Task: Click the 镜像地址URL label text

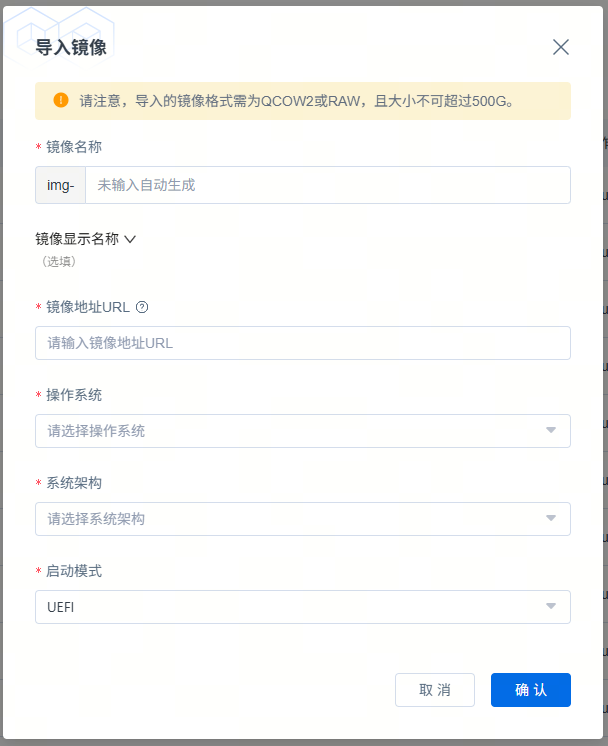Action: pyautogui.click(x=88, y=307)
